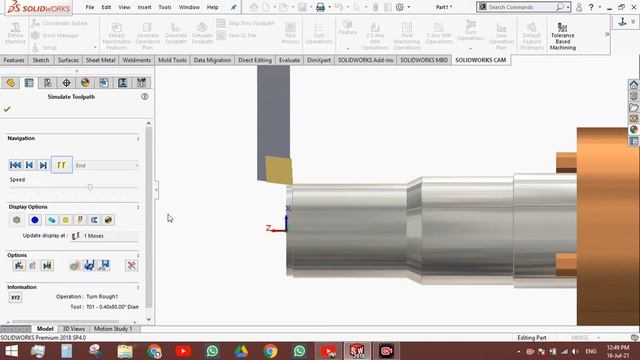The height and width of the screenshot is (360, 640).
Task: Click the panel scrollbar down arrow
Action: coord(149,319)
